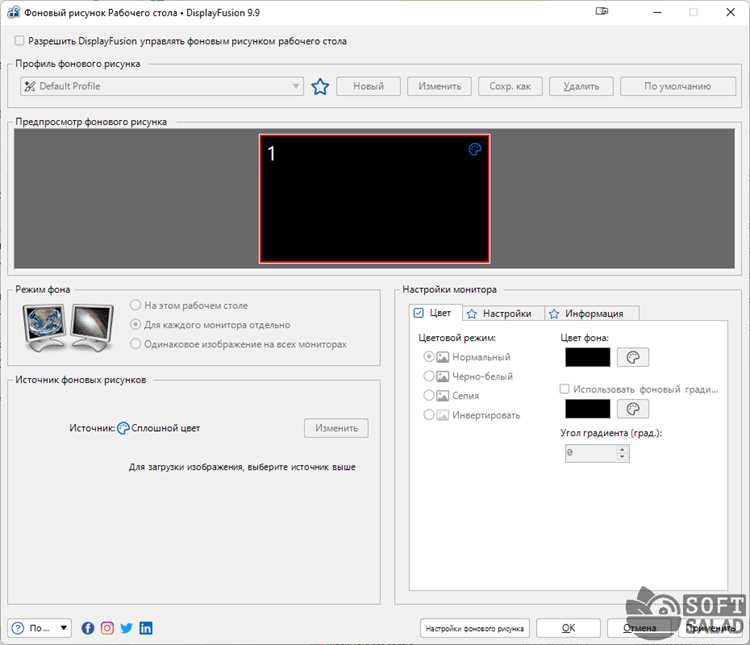Click the palette icon in monitor preview
The image size is (750, 645).
(x=474, y=150)
